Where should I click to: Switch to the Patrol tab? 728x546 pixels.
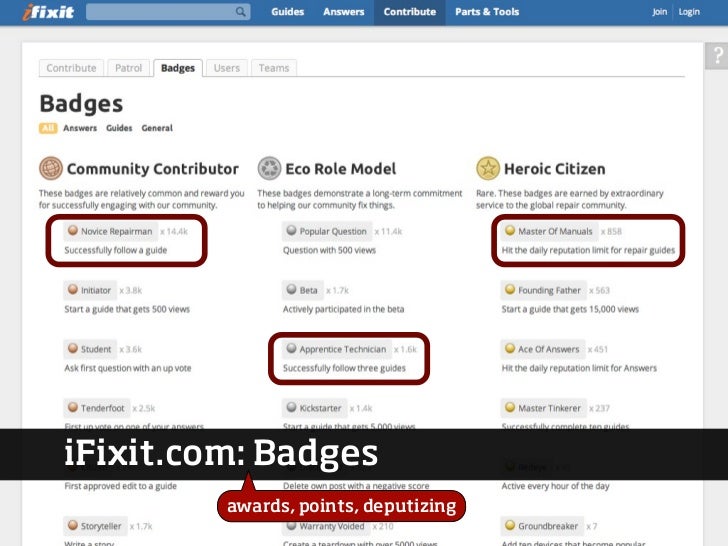128,68
